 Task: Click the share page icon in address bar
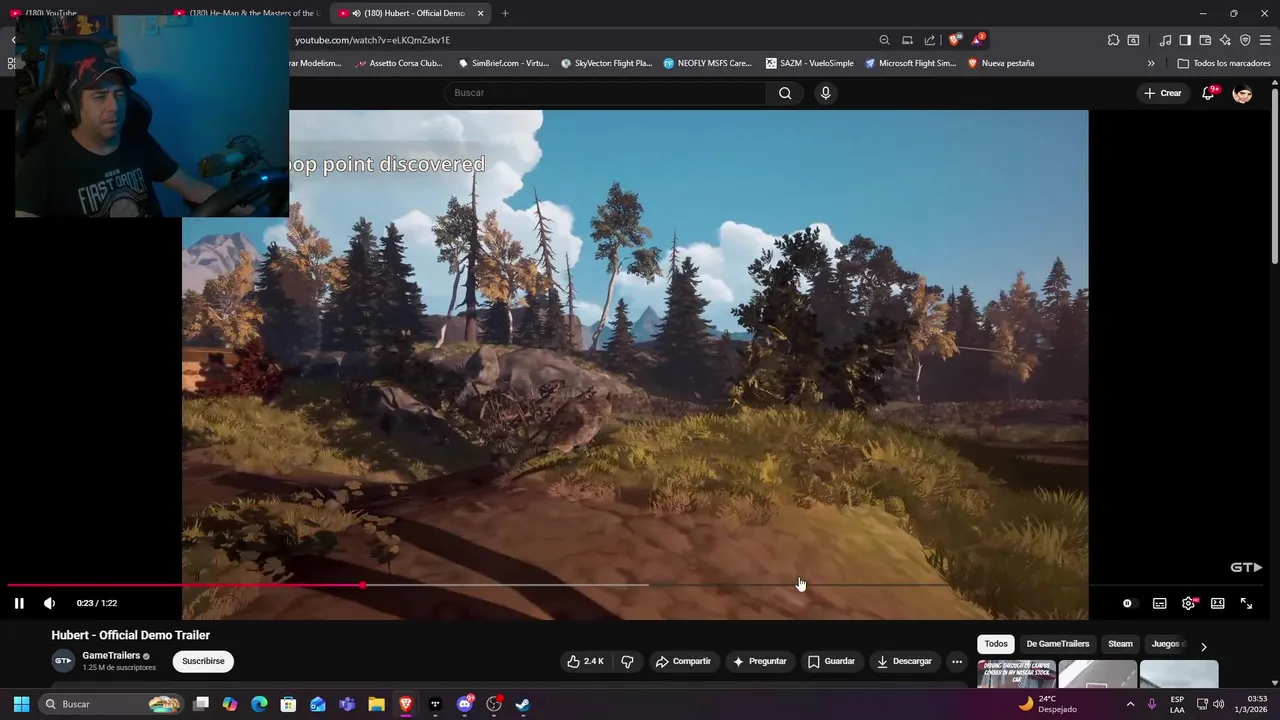(x=930, y=40)
